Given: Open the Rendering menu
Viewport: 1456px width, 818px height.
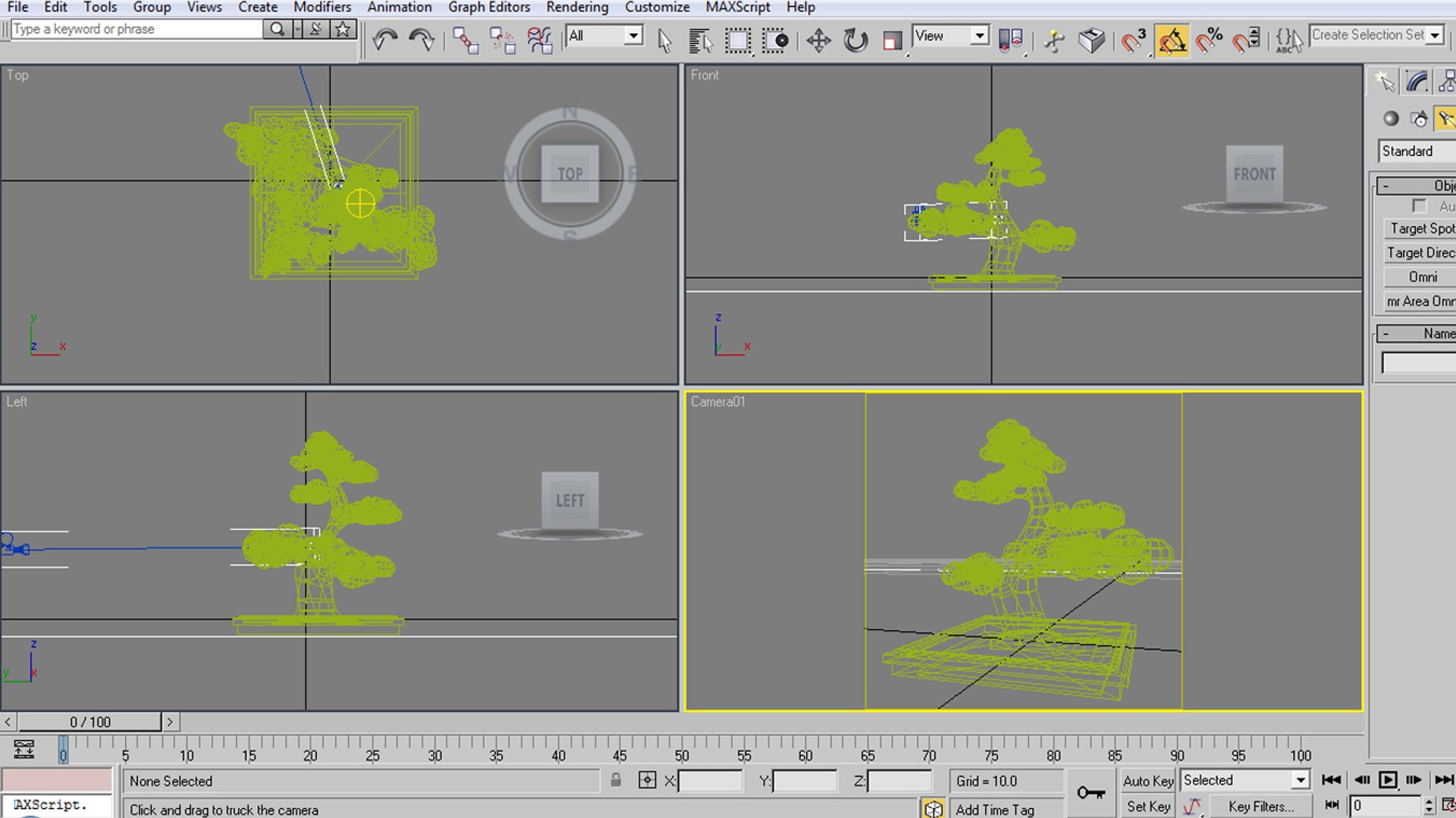Looking at the screenshot, I should [577, 8].
